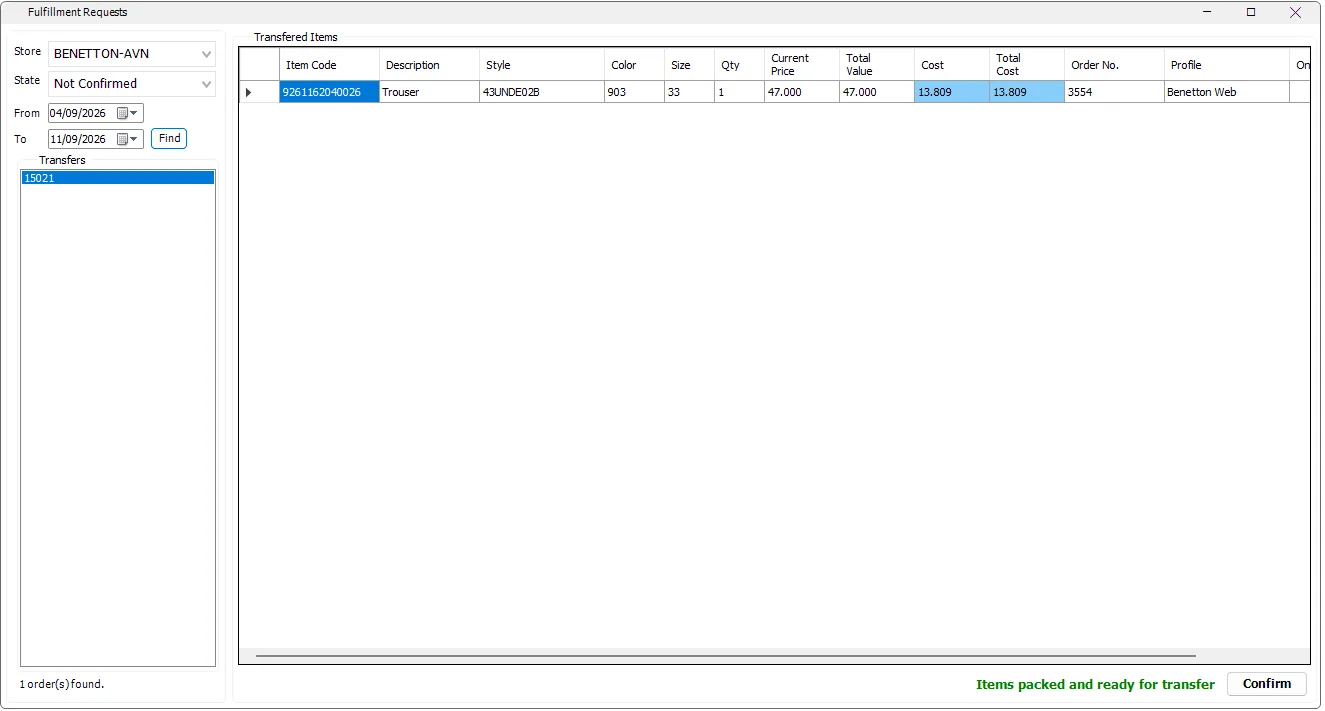Image resolution: width=1325 pixels, height=711 pixels.
Task: Click the size cell 33
Action: [689, 92]
